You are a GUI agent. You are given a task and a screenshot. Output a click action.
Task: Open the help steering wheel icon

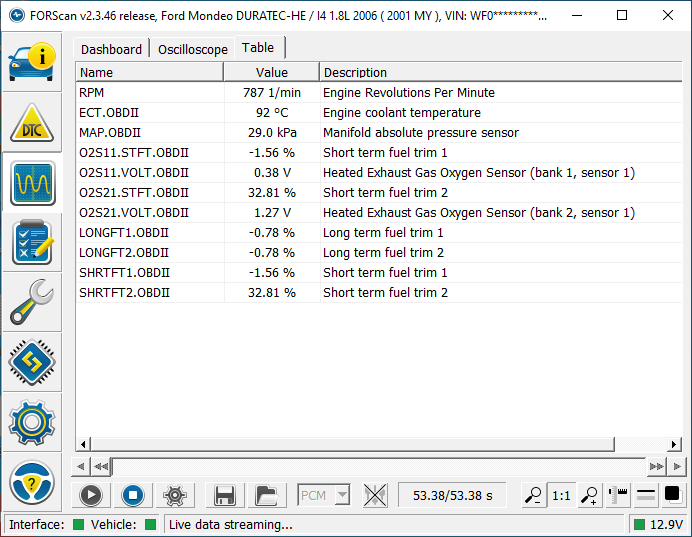click(x=32, y=484)
